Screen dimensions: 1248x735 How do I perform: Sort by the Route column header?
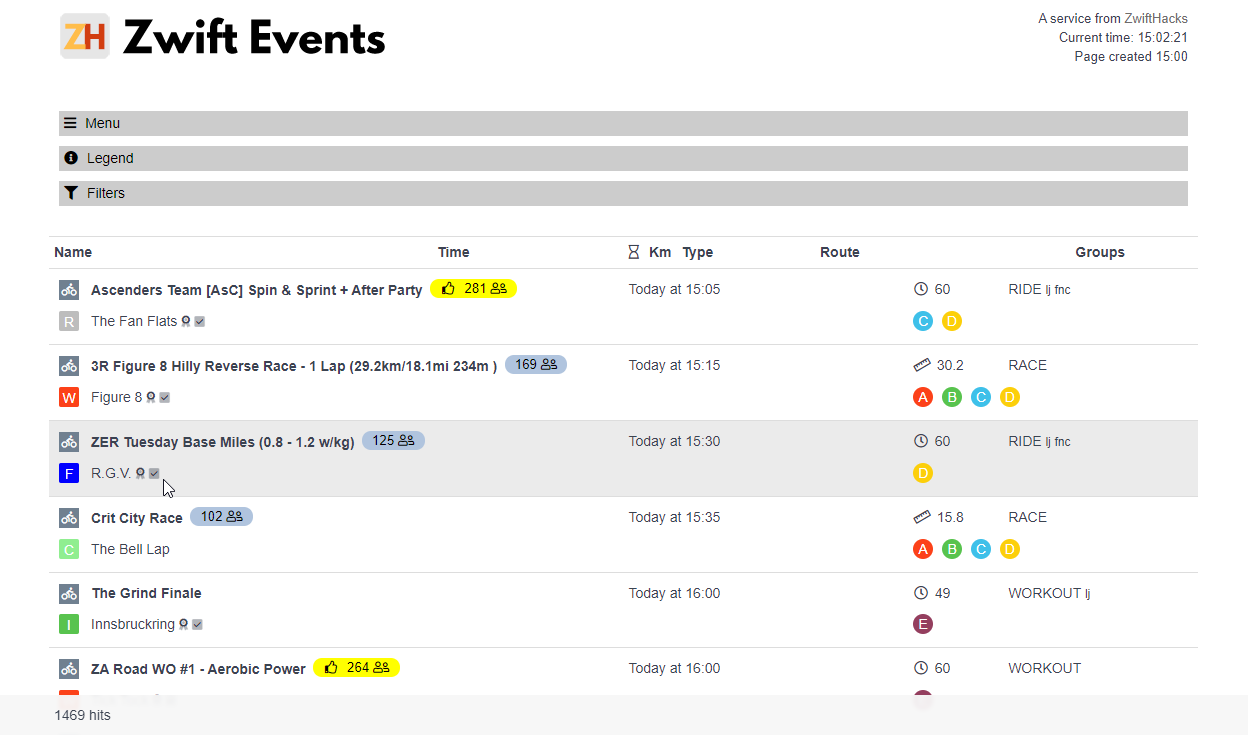click(840, 252)
